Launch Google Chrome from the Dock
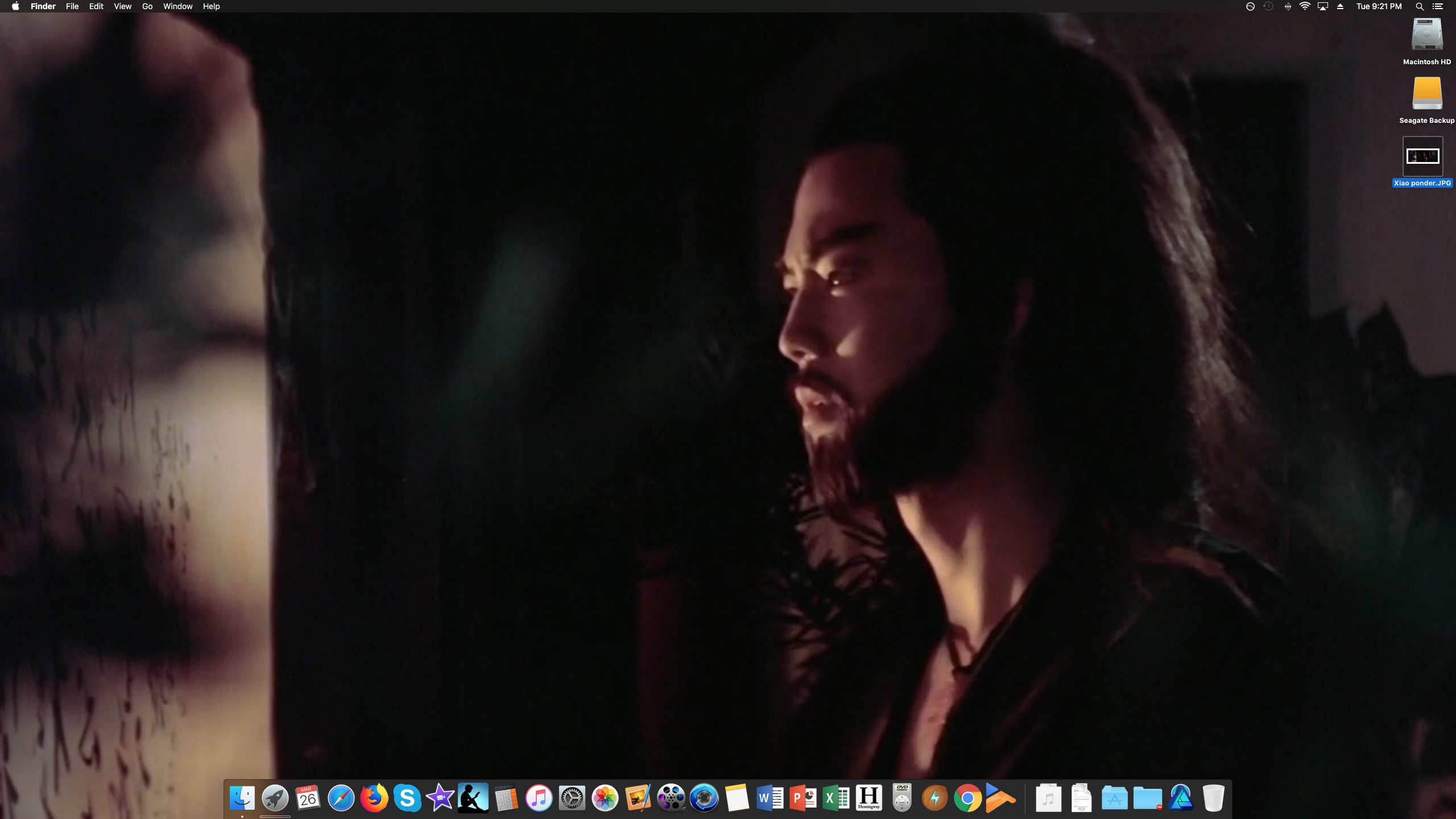The height and width of the screenshot is (819, 1456). point(967,798)
